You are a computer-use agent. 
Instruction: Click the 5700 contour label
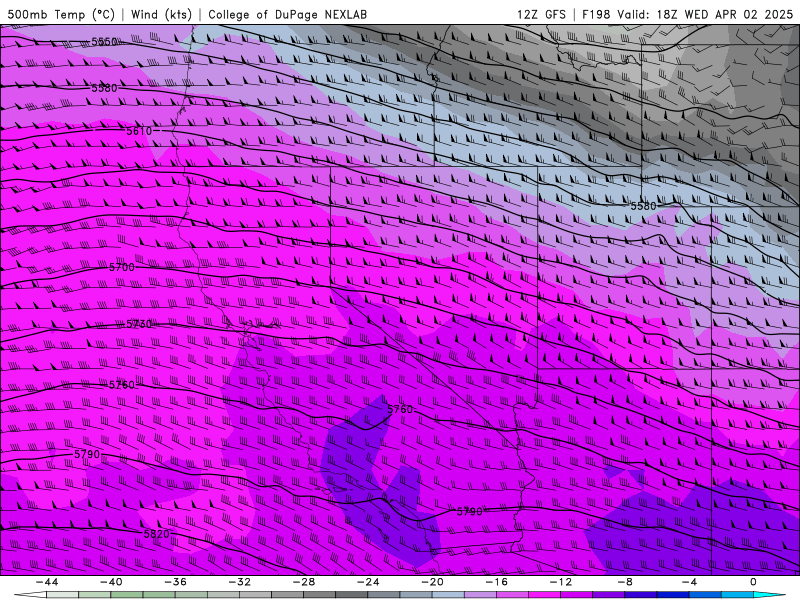122,267
